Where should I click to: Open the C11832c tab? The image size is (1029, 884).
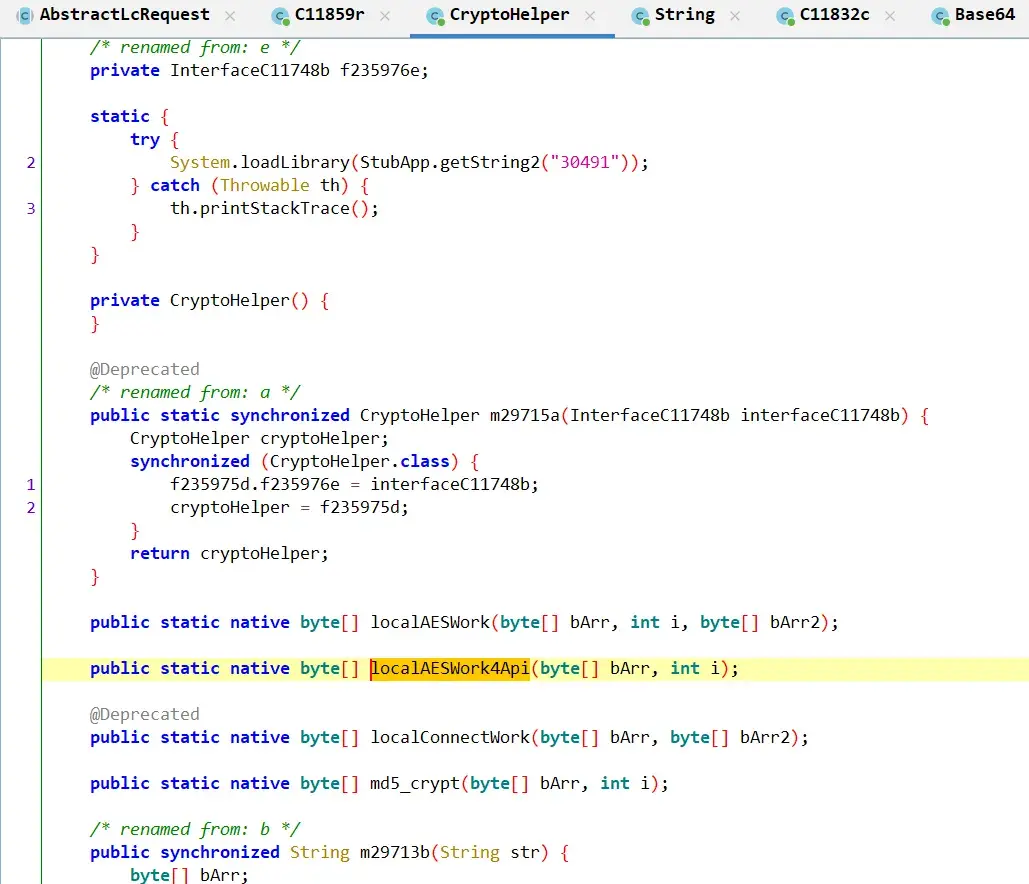coord(834,14)
